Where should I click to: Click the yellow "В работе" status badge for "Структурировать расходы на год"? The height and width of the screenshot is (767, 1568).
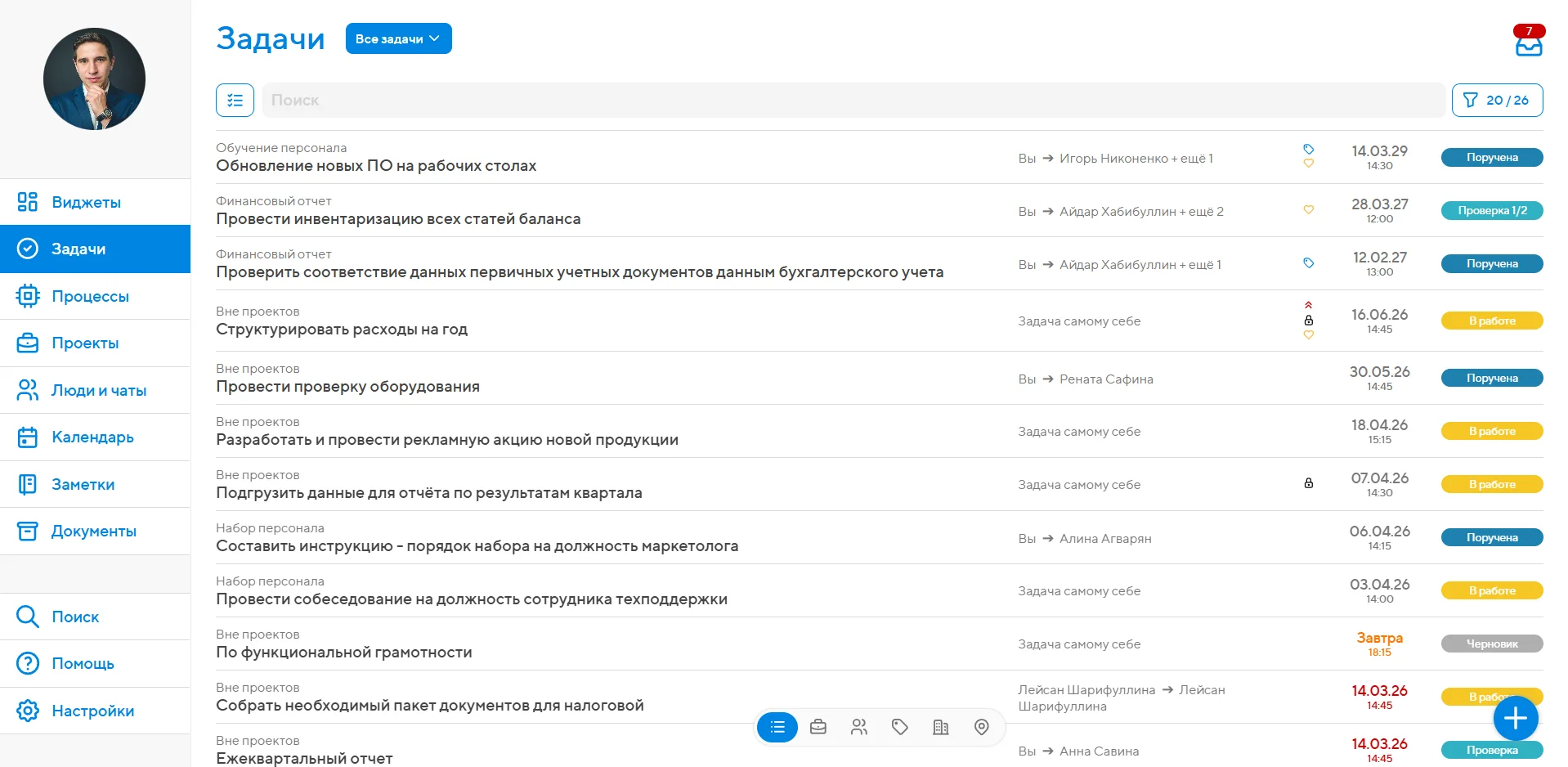(x=1491, y=321)
